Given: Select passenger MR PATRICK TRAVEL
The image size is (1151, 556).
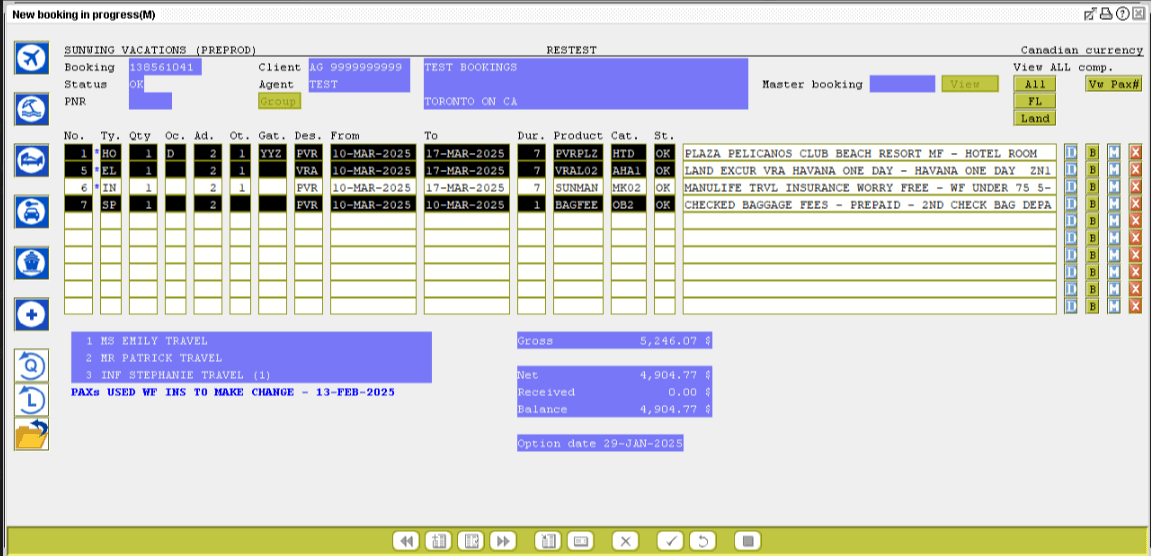Looking at the screenshot, I should (x=252, y=358).
